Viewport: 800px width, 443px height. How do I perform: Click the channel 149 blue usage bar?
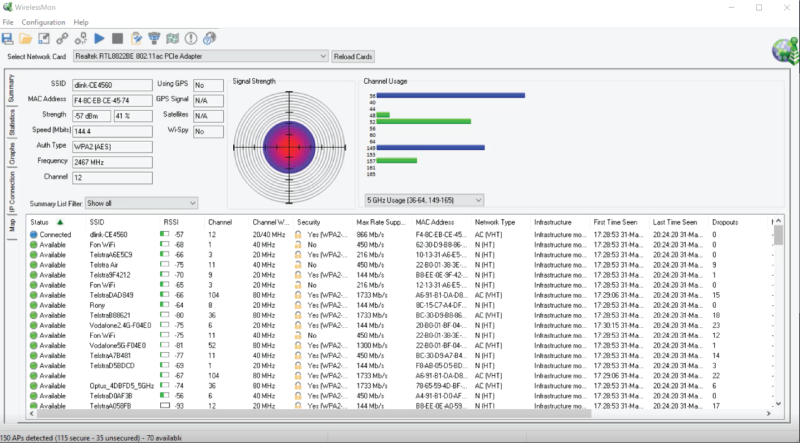[431, 147]
